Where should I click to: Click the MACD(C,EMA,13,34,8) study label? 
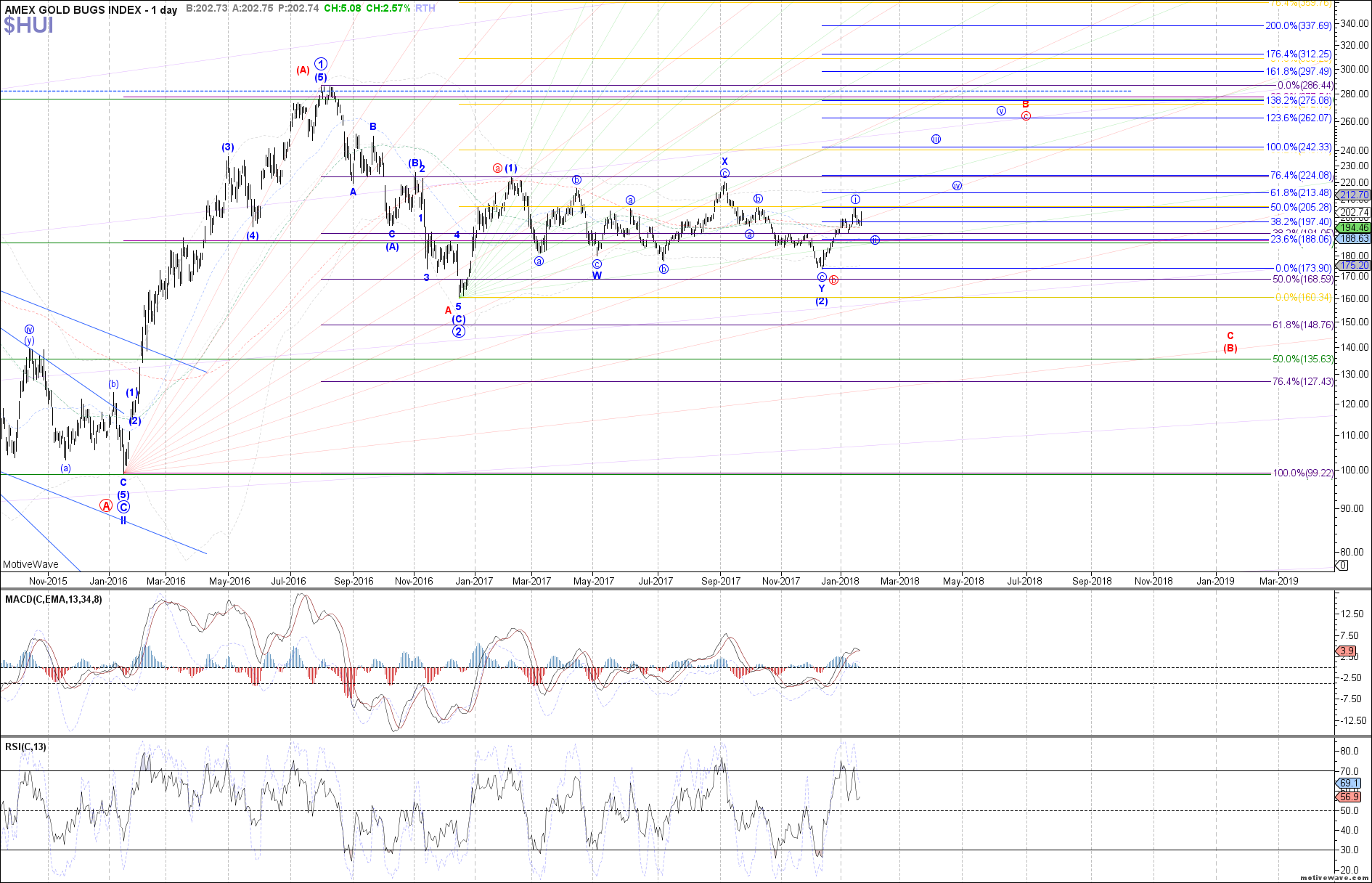pos(53,600)
